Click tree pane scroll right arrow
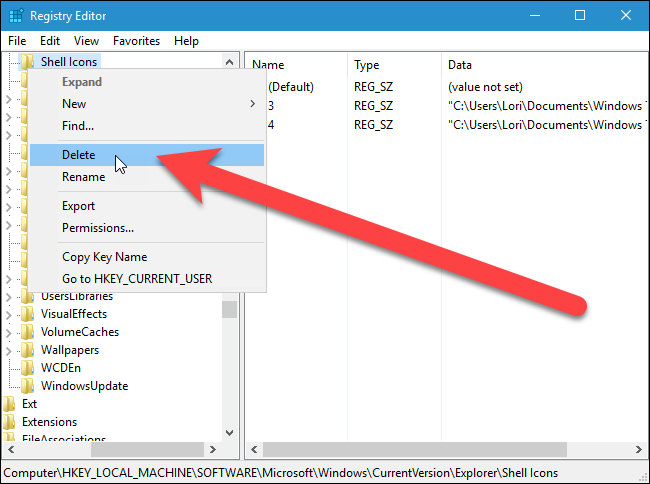650x484 pixels. point(213,450)
